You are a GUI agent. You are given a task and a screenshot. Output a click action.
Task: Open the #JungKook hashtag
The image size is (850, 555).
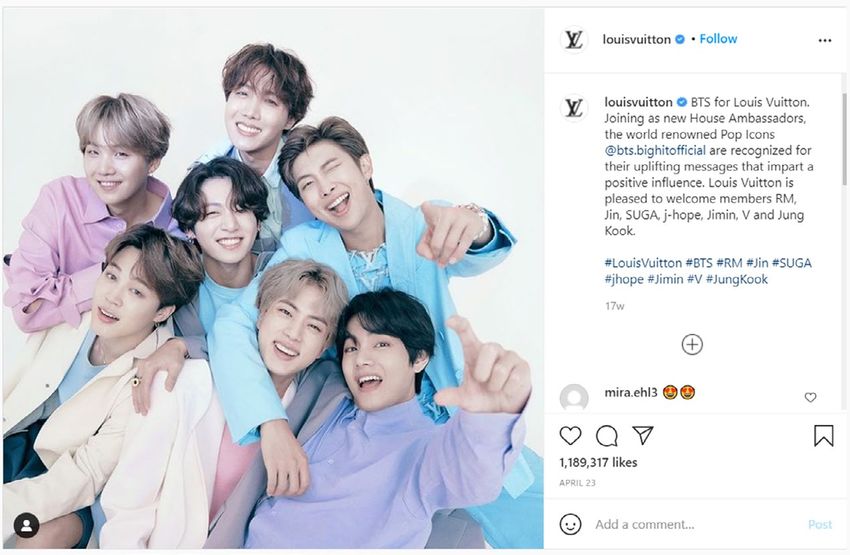[x=737, y=279]
